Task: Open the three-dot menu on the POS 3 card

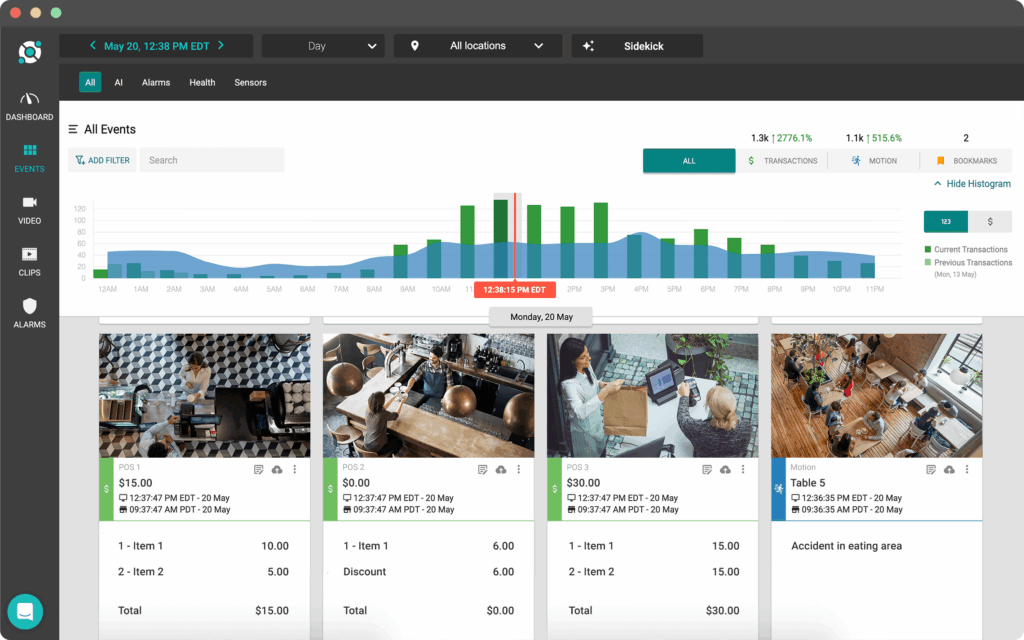Action: click(742, 468)
